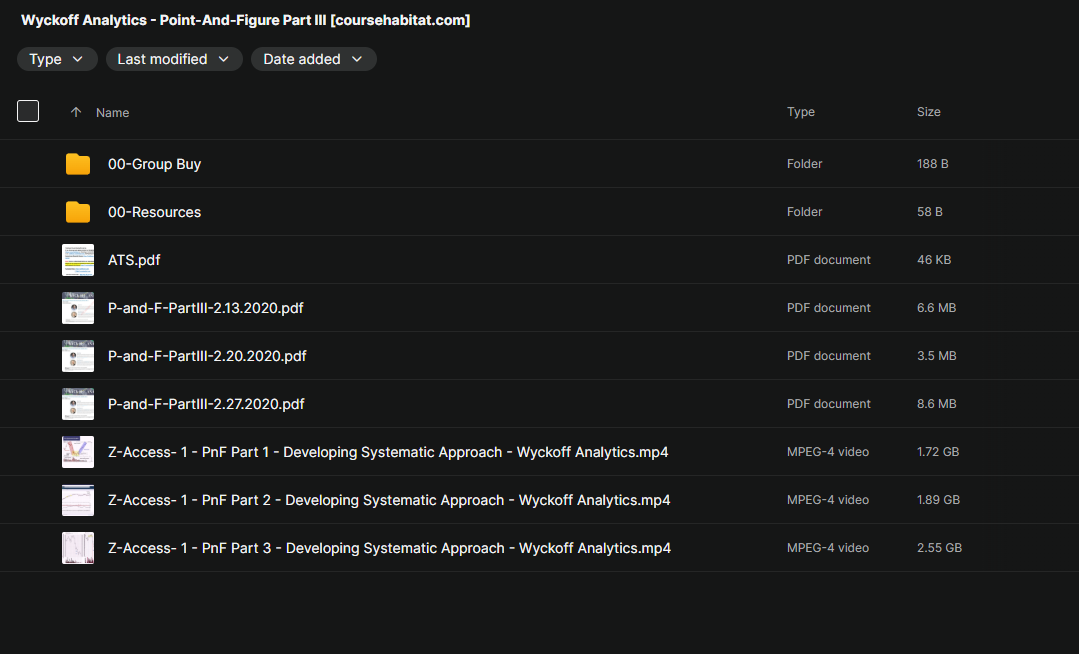Click the PnF Part 1 video thumbnail
The height and width of the screenshot is (654, 1079).
pyautogui.click(x=78, y=452)
